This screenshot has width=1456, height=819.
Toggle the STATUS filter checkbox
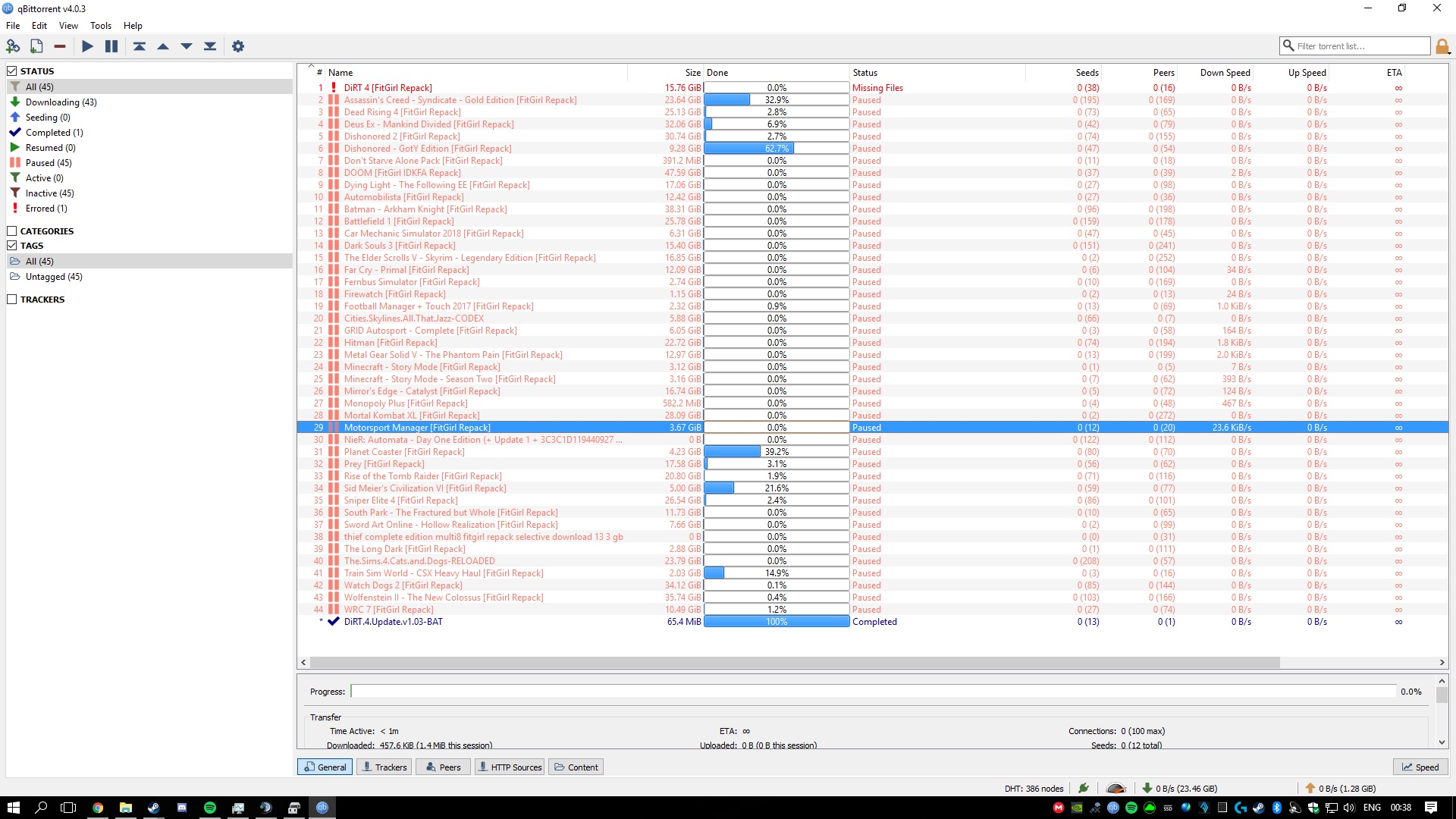12,71
